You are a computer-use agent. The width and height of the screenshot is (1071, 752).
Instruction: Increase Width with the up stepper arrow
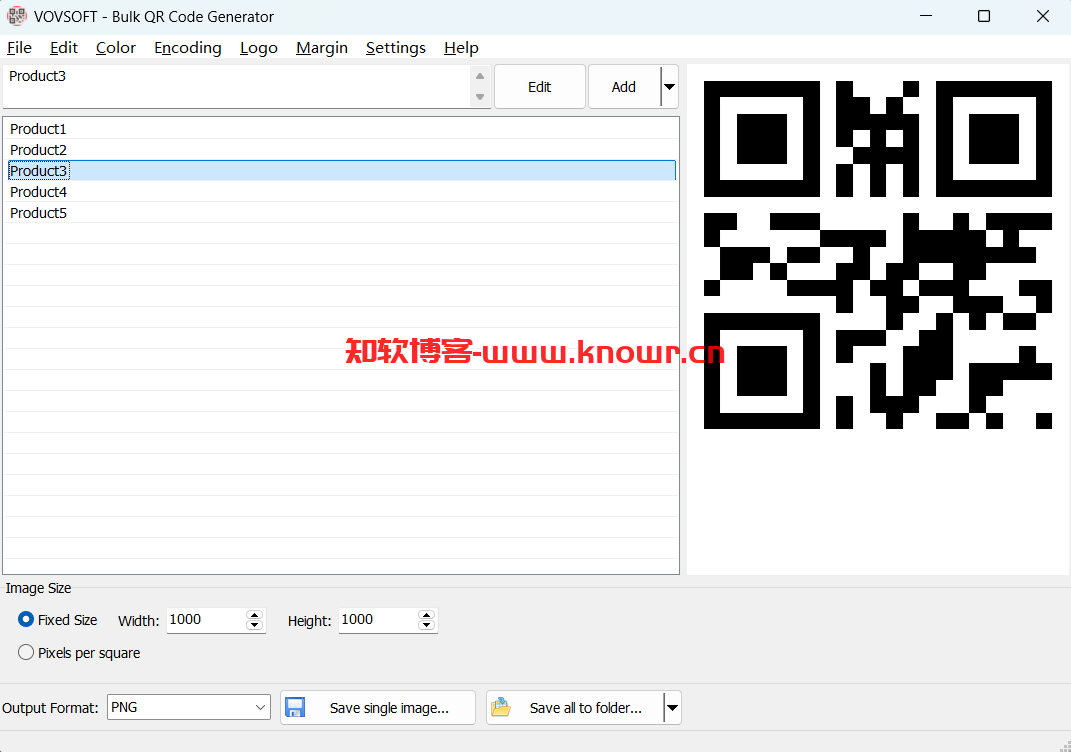point(255,615)
